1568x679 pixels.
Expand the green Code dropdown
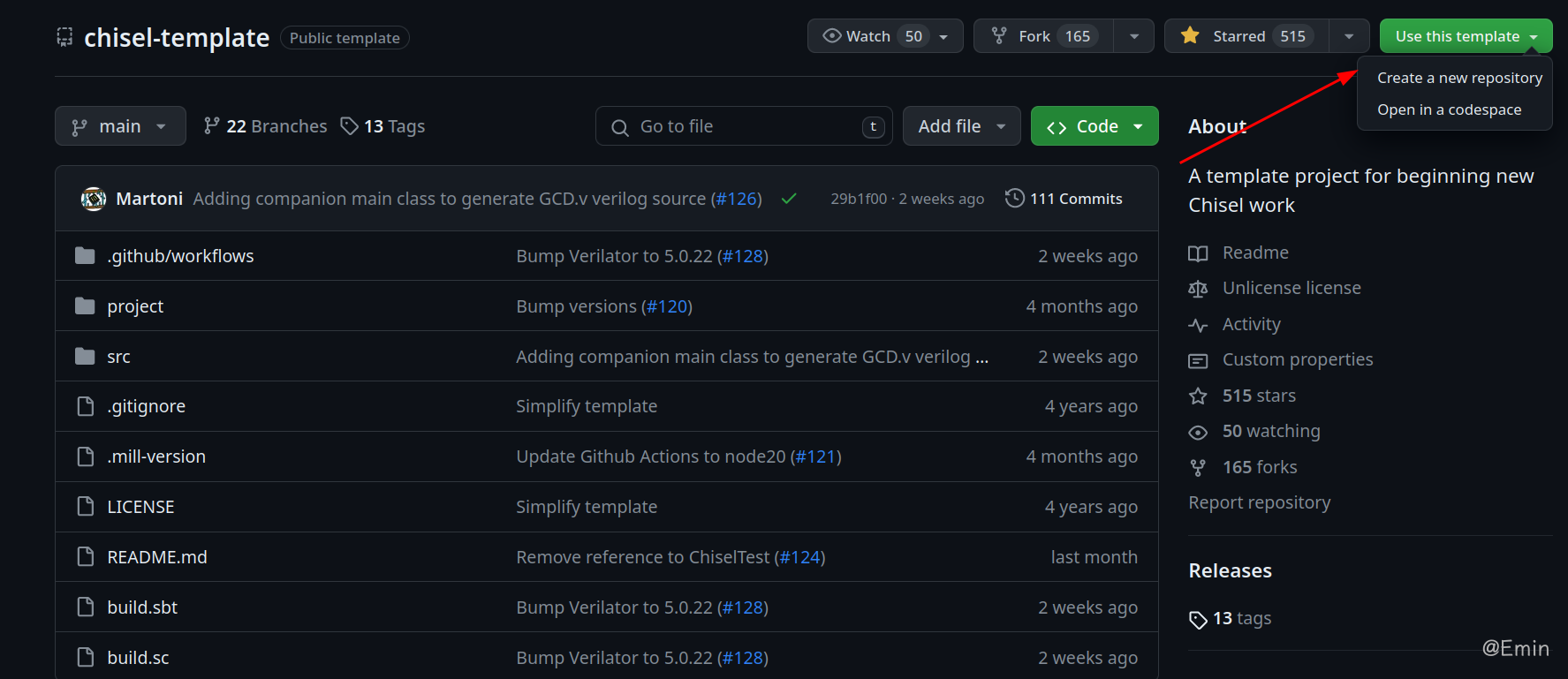(1095, 126)
